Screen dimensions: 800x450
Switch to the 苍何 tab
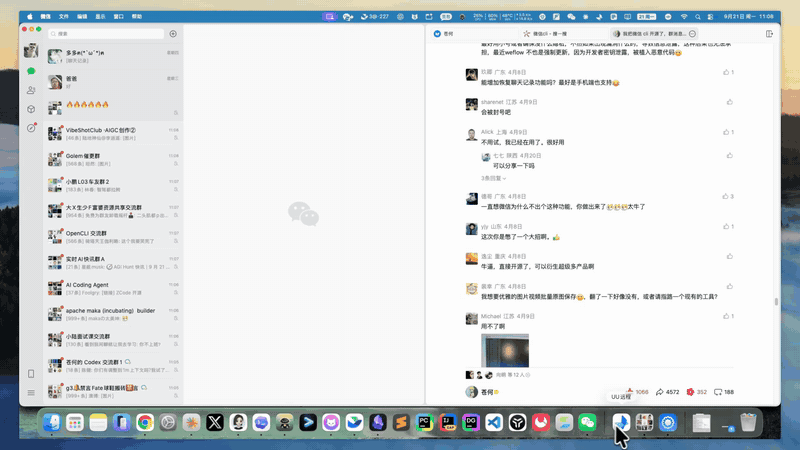tap(472, 34)
